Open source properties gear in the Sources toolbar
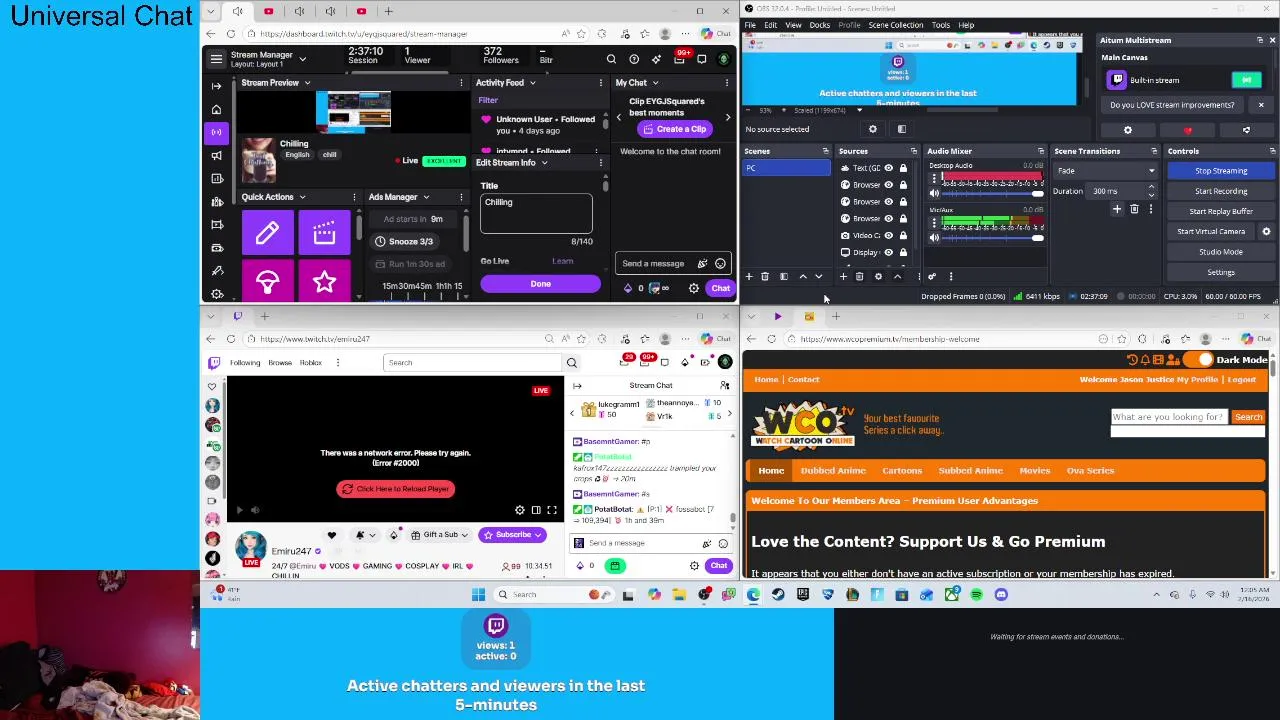 point(878,277)
